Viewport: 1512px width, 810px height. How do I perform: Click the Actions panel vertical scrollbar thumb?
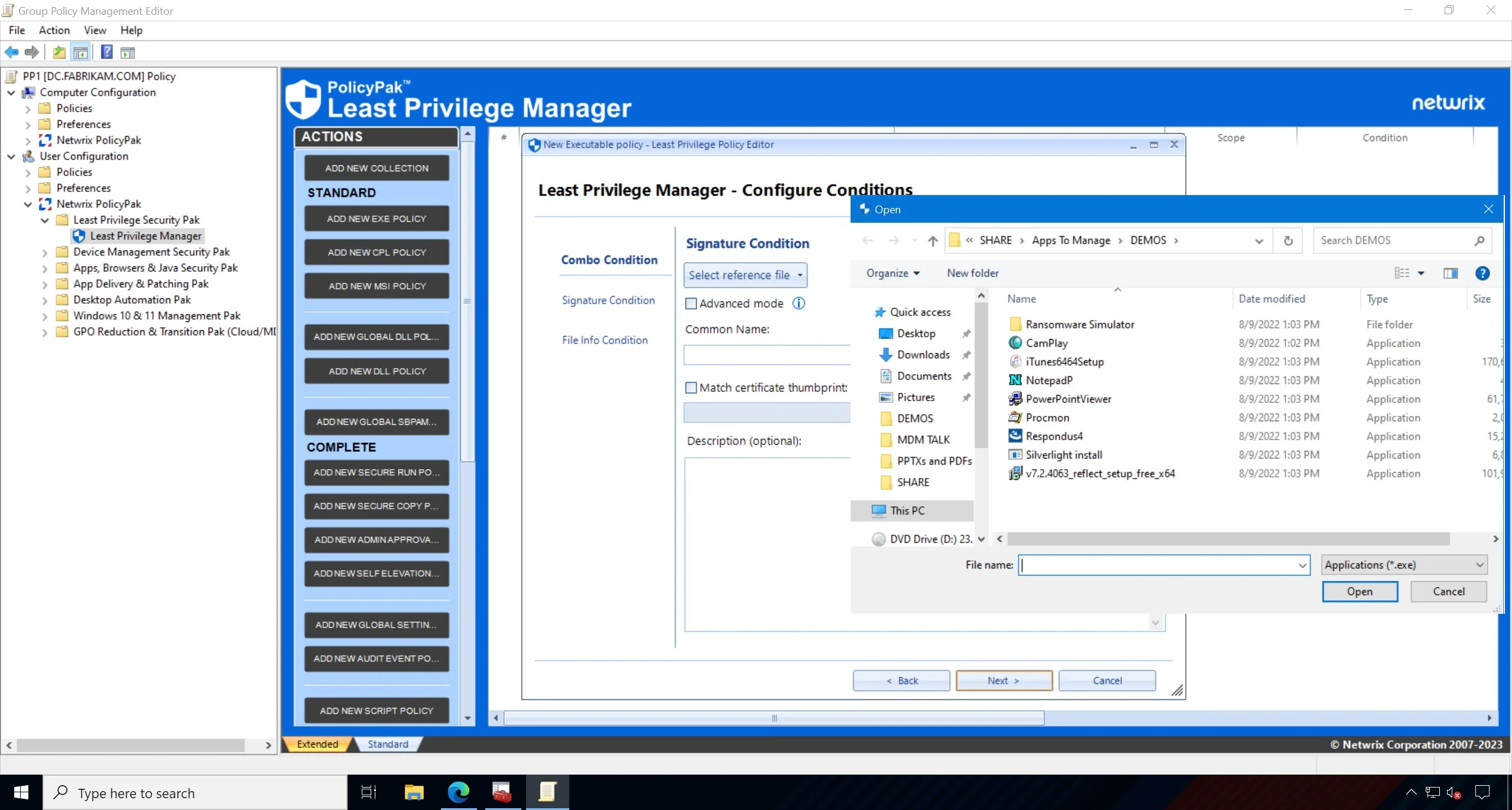(467, 301)
